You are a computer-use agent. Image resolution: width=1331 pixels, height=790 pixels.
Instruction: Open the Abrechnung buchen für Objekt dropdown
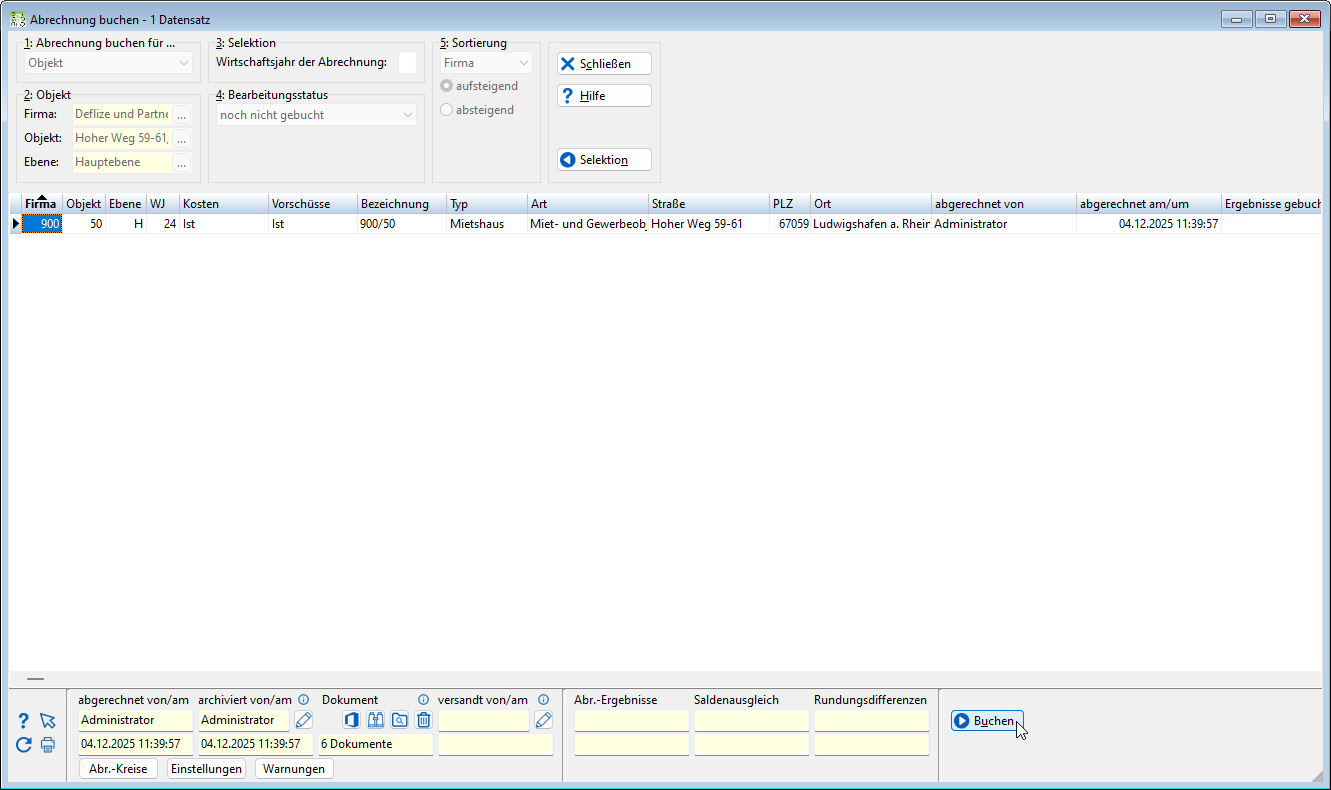tap(108, 63)
